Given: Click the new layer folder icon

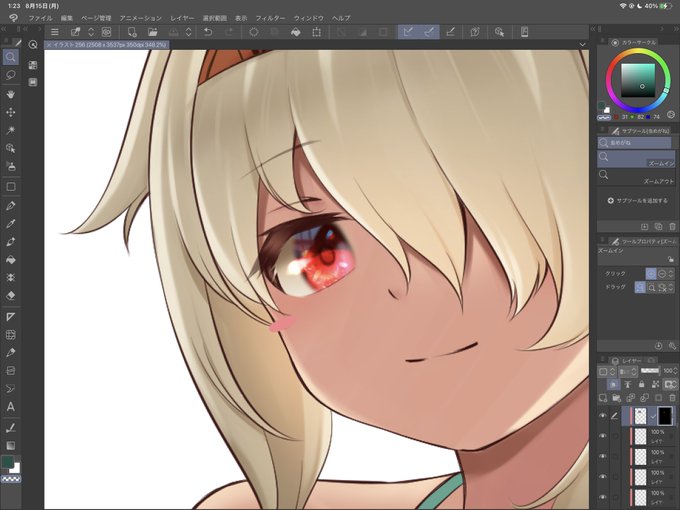Looking at the screenshot, I should point(617,398).
